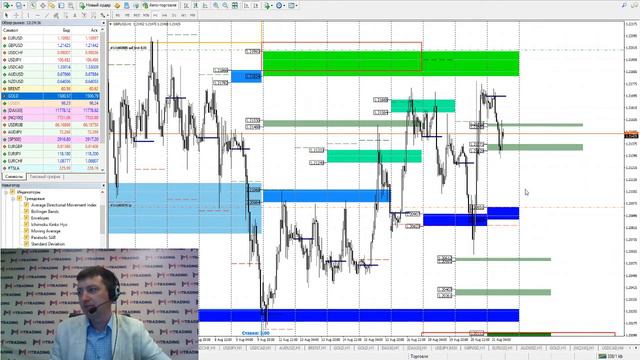Viewport: 640px width, 360px height.
Task: Click the new chart icon
Action: tap(7, 6)
